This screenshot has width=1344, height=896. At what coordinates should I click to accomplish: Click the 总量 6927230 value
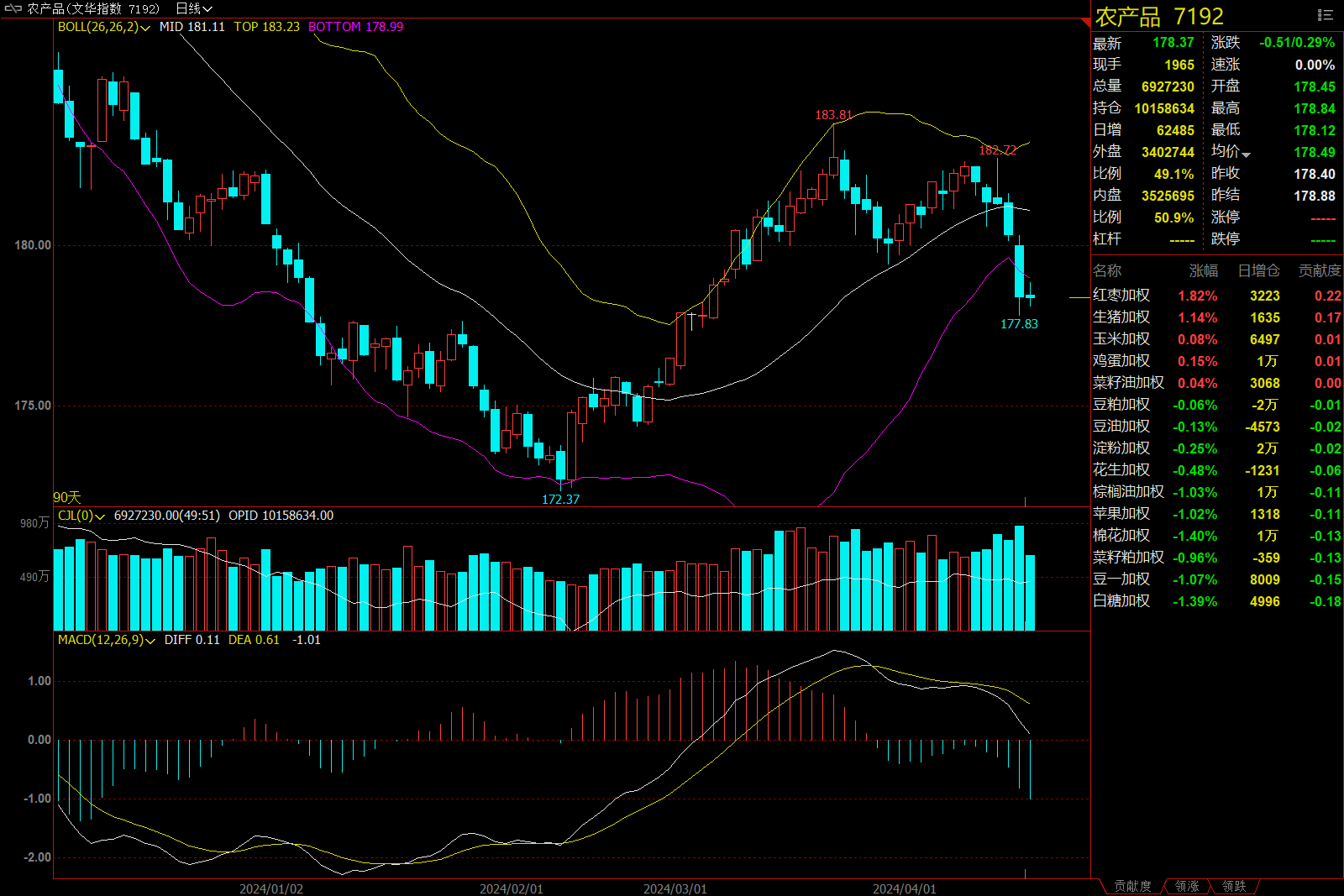pos(1168,86)
